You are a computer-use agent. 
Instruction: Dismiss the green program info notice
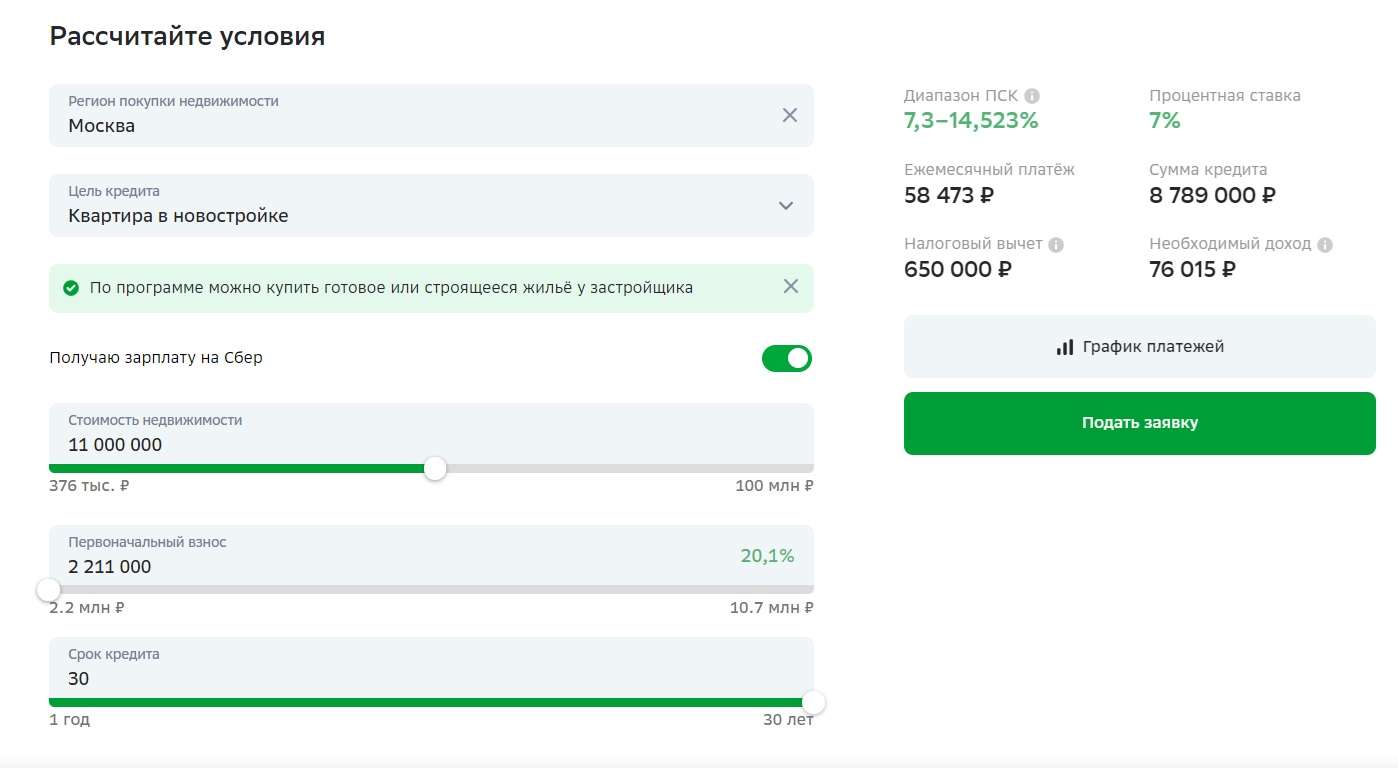click(790, 287)
